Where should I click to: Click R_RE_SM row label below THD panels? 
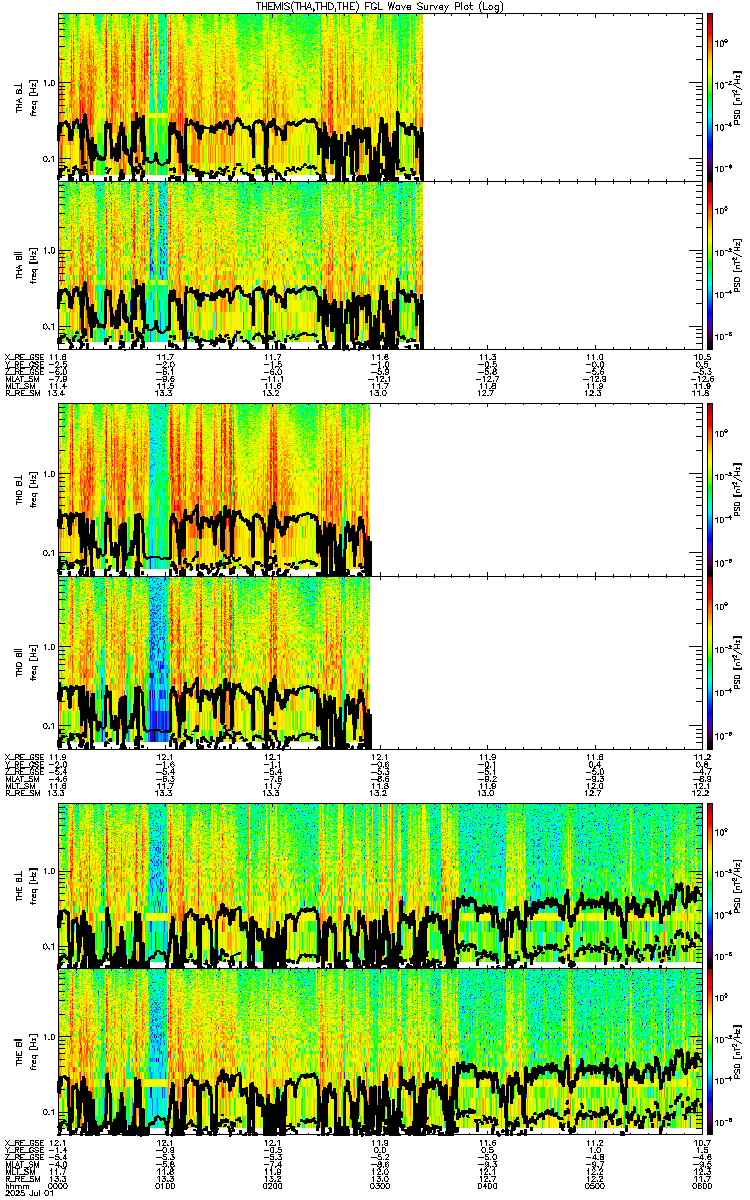[21, 793]
